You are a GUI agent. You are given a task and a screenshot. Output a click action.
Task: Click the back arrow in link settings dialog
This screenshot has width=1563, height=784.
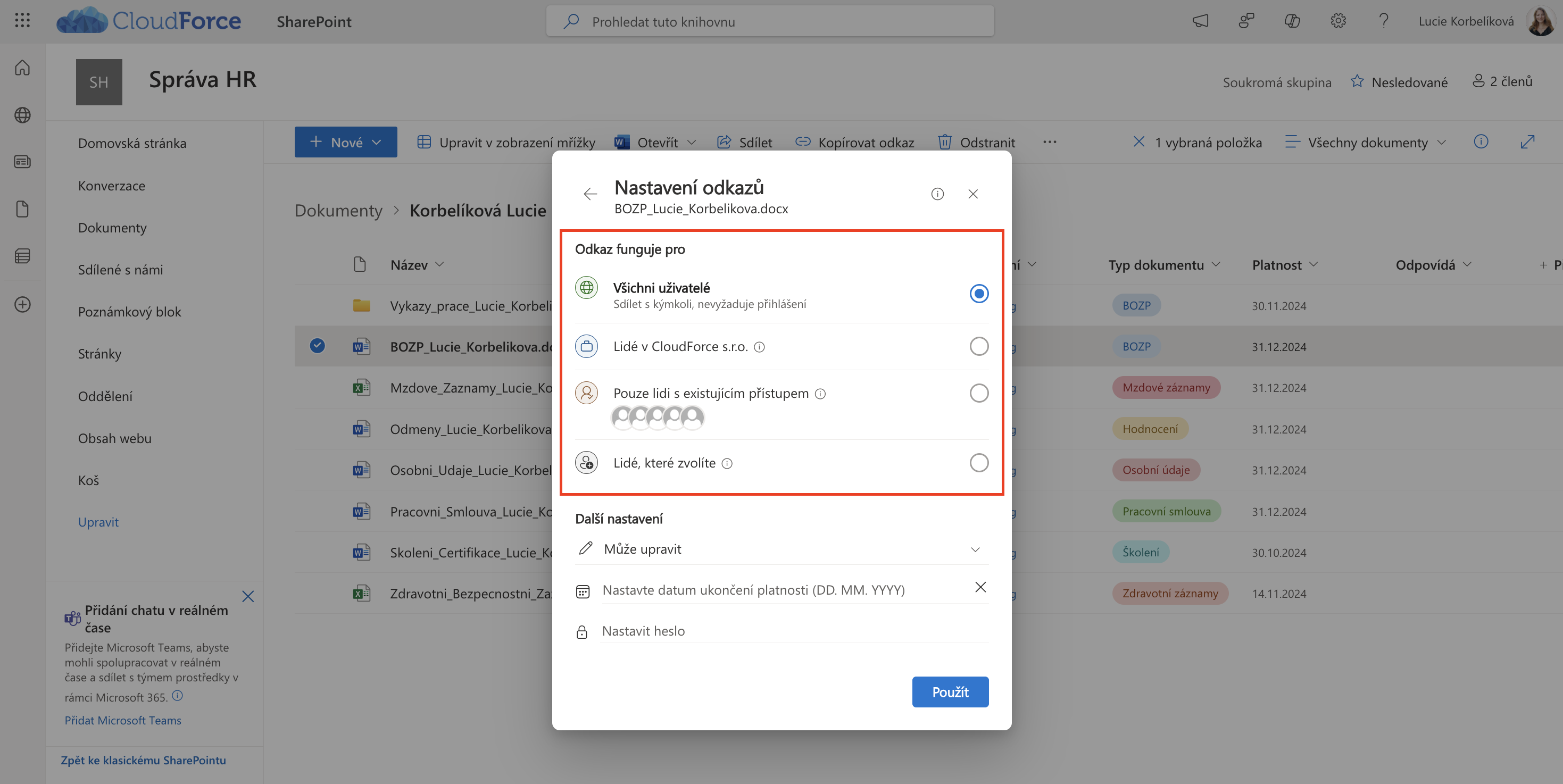click(x=590, y=194)
